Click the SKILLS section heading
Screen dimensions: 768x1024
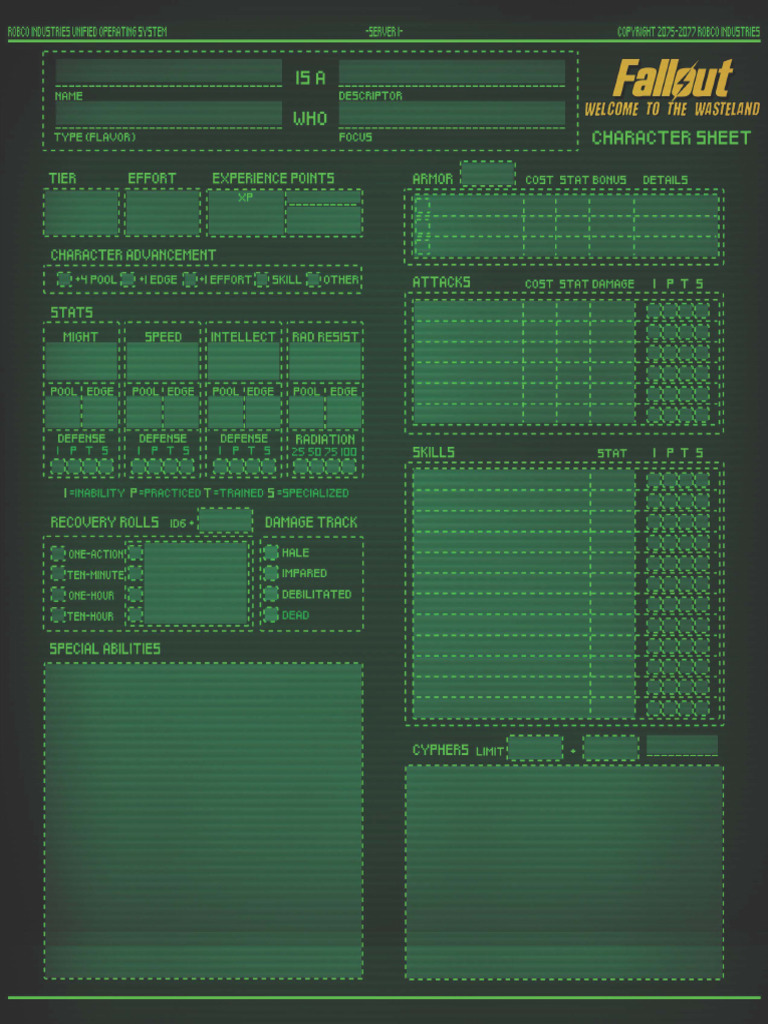433,452
